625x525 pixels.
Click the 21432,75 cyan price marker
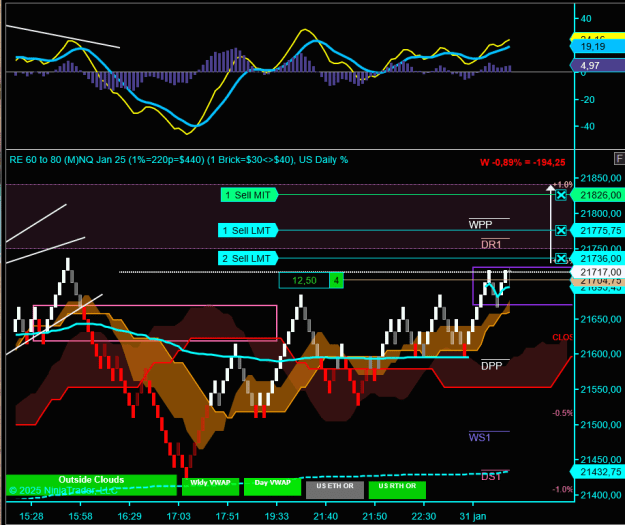[597, 472]
